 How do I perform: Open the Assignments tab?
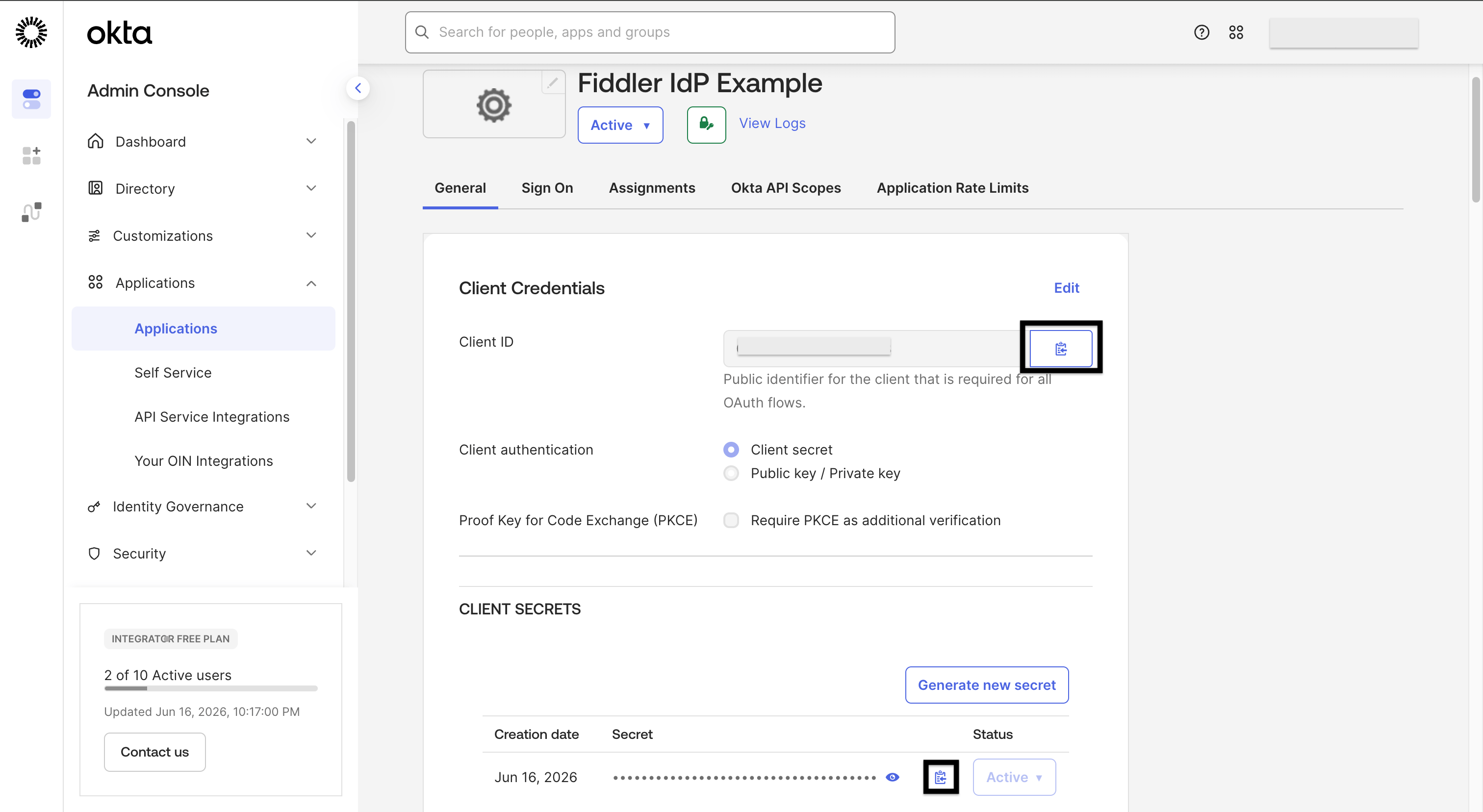click(x=652, y=188)
